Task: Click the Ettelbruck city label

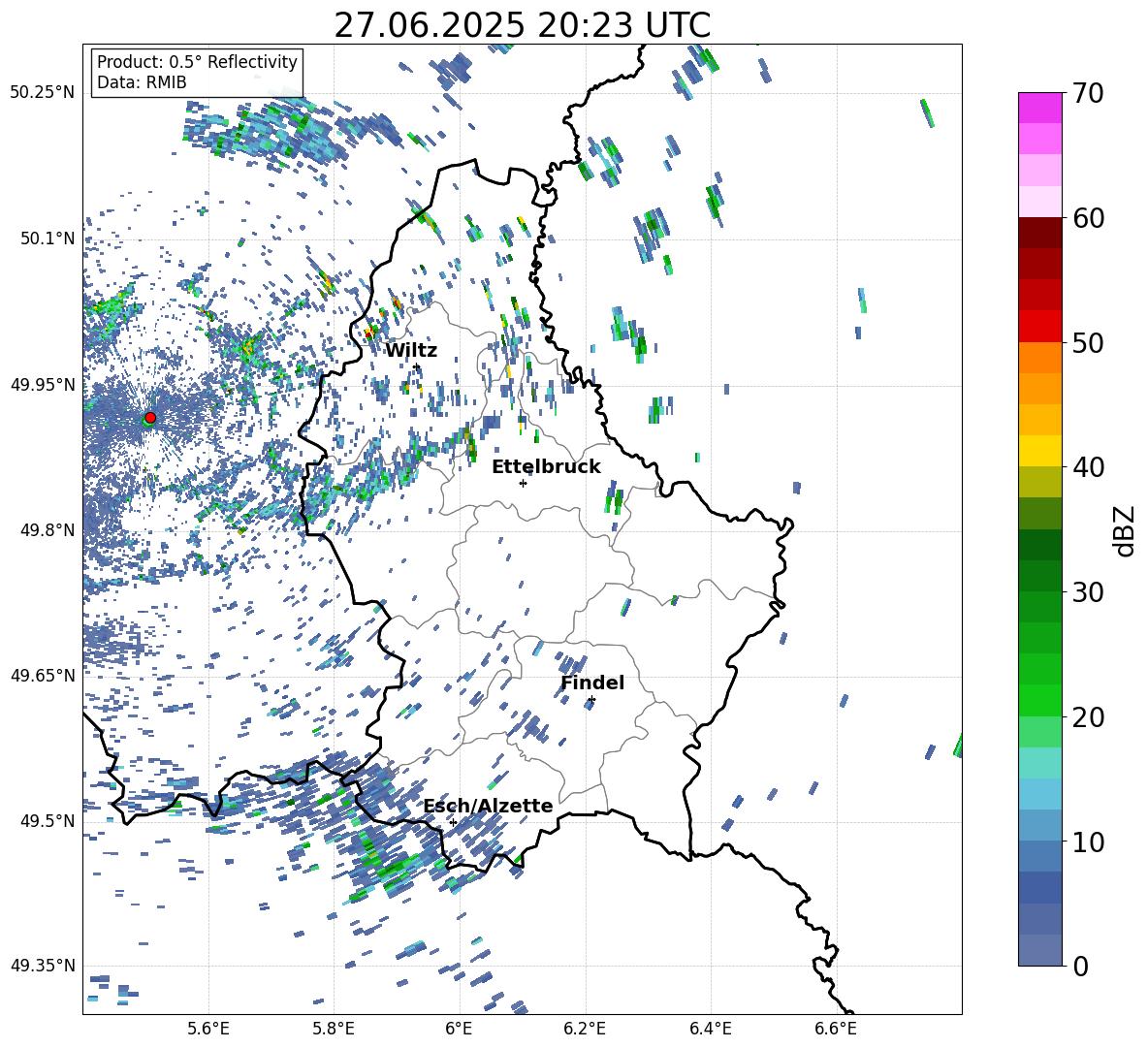Action: (x=546, y=467)
